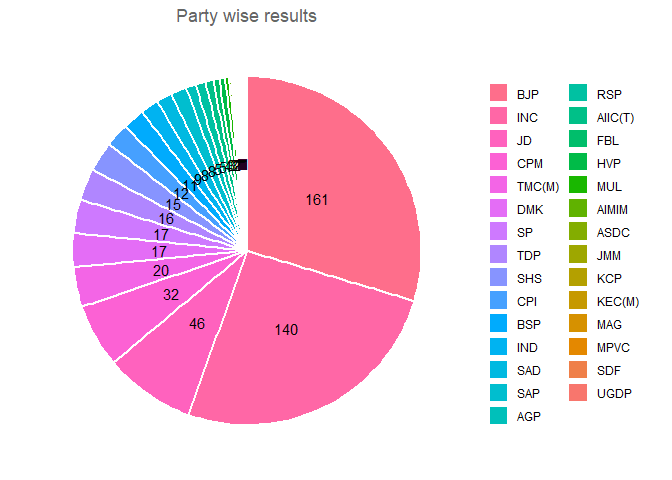The width and height of the screenshot is (672, 480).
Task: Click the INC legend color swatch
Action: 498,117
